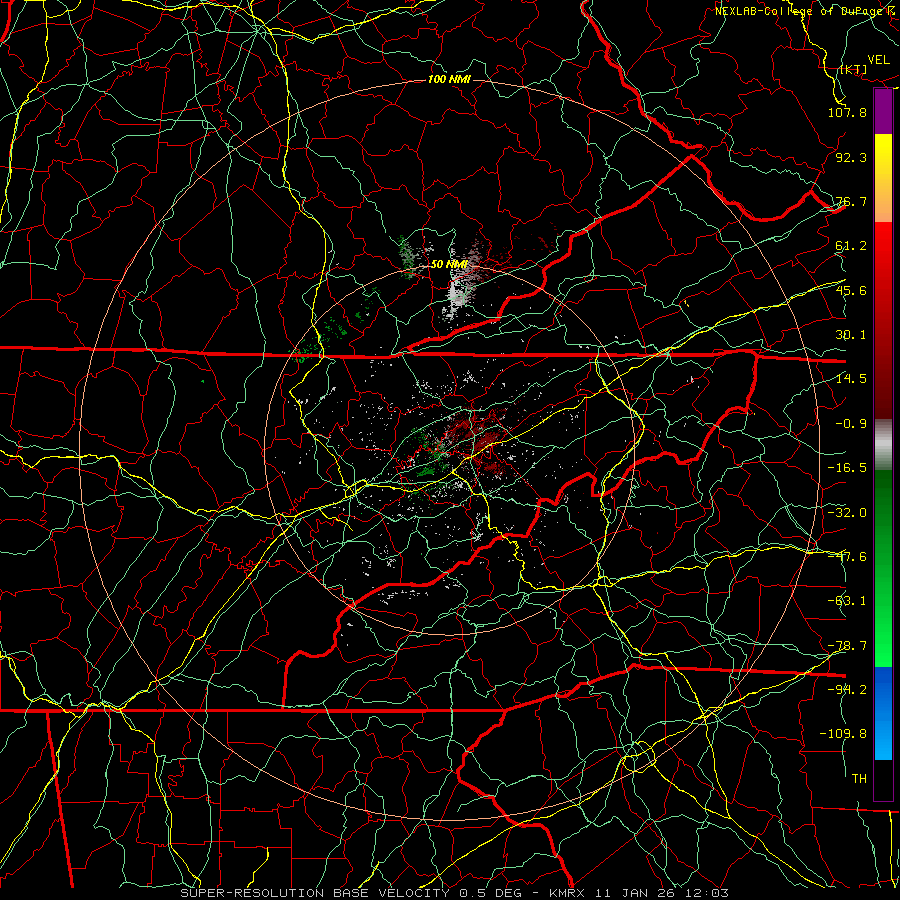Screen dimensions: 900x900
Task: Select the -32.0 velocity scale value
Action: pyautogui.click(x=847, y=513)
